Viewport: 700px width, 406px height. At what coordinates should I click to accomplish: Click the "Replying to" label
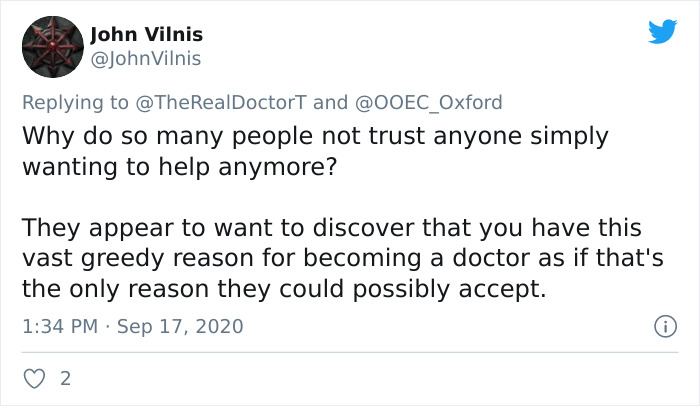pos(75,102)
